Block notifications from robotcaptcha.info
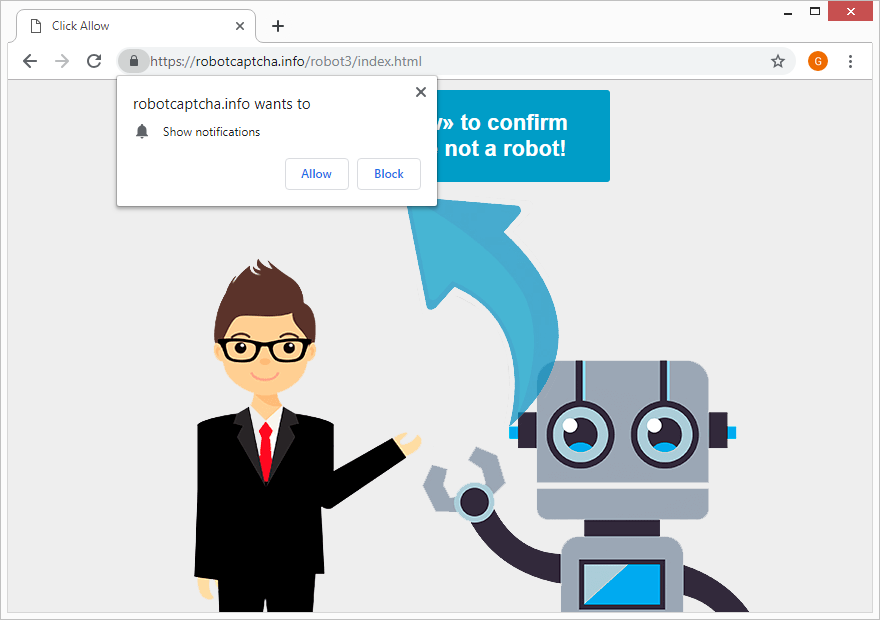 [388, 174]
